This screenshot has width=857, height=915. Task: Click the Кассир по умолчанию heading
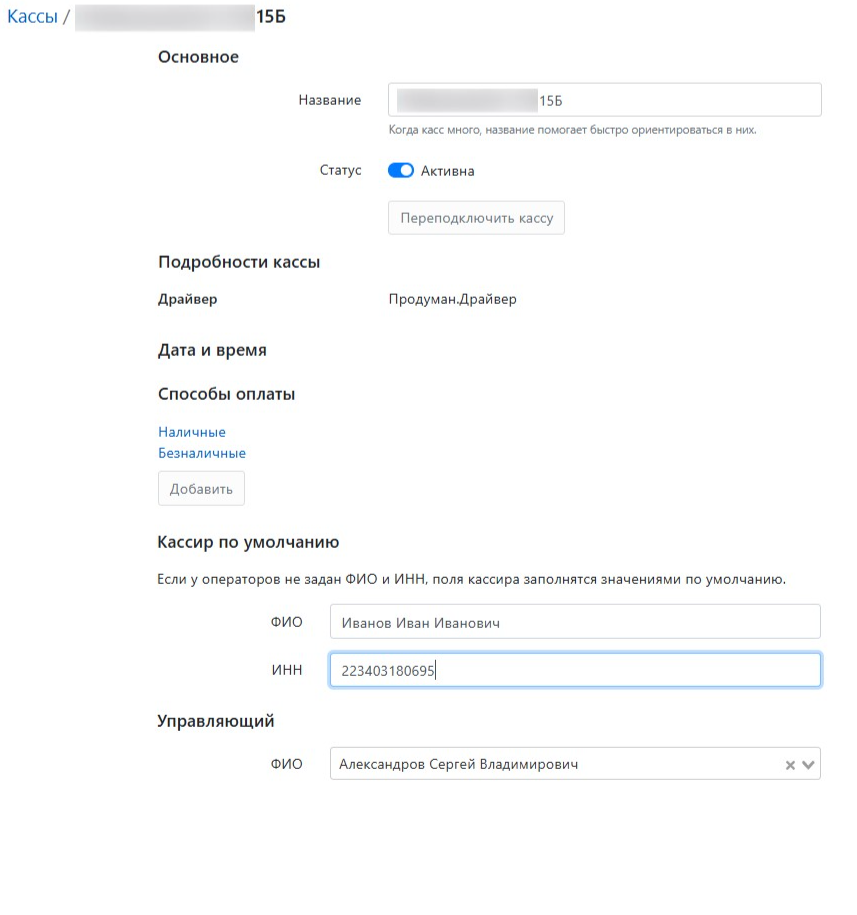(248, 542)
